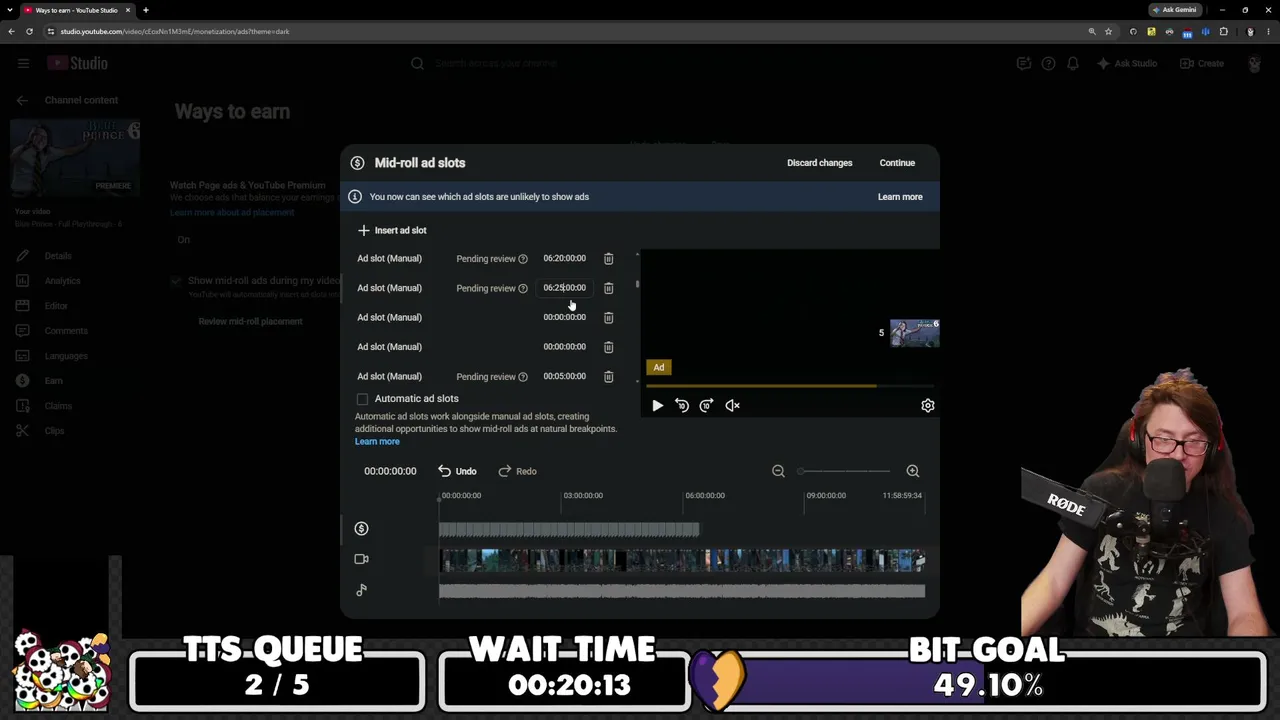Edit the 06:25:00:00 ad slot time
The height and width of the screenshot is (720, 1280).
pos(564,288)
